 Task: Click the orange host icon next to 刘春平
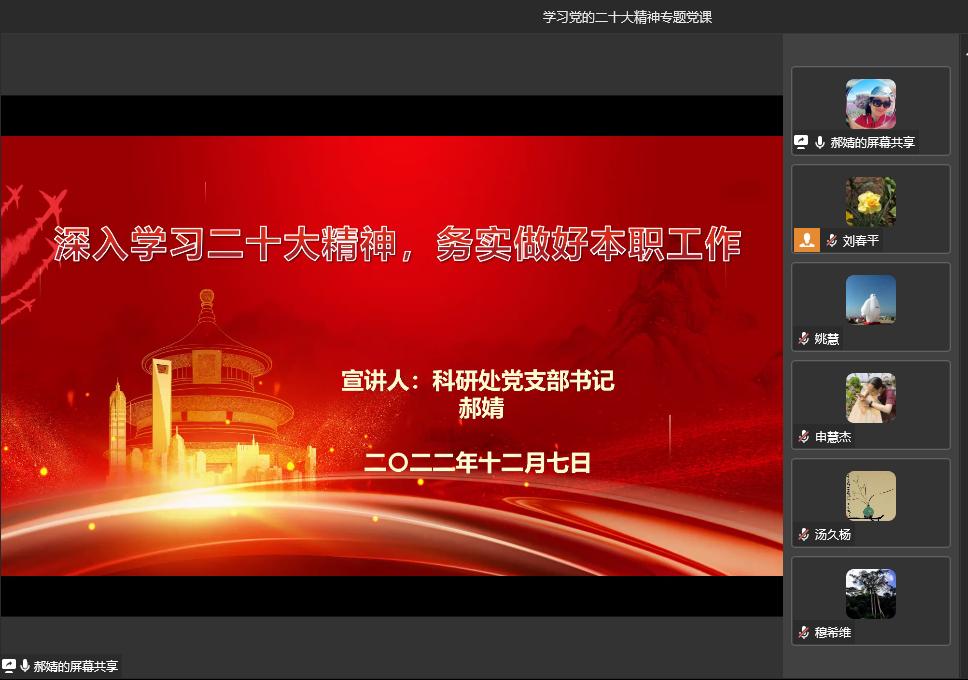coord(807,240)
